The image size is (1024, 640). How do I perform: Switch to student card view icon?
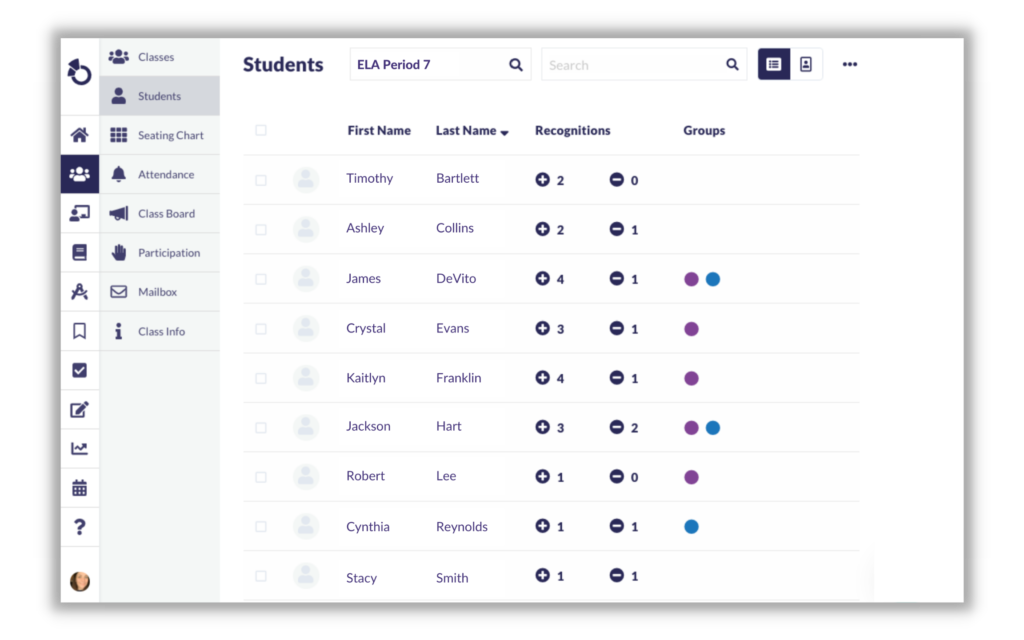point(806,64)
